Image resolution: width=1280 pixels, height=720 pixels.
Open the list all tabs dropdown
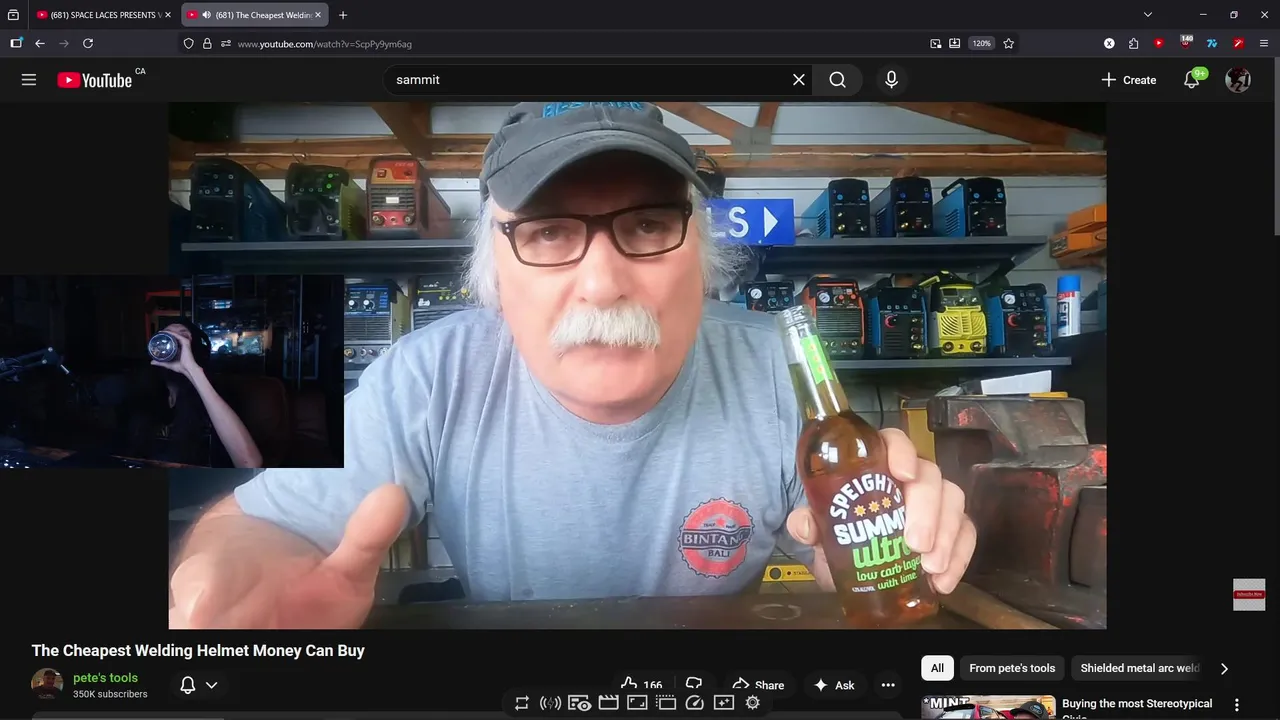click(1148, 15)
